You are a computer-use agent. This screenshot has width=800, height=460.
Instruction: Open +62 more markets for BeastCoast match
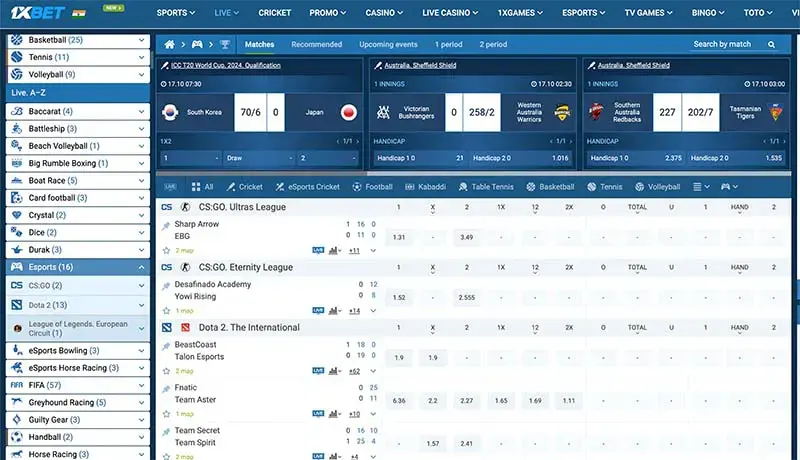[x=354, y=371]
